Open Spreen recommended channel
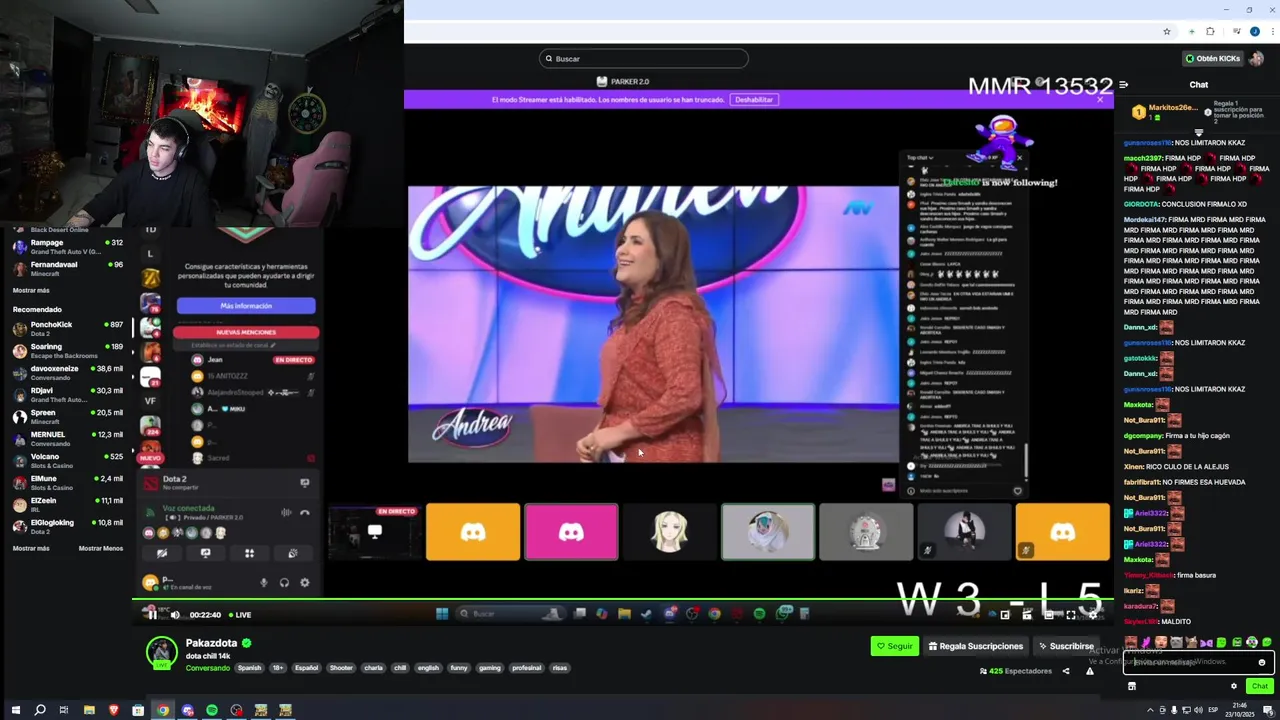 tap(68, 416)
